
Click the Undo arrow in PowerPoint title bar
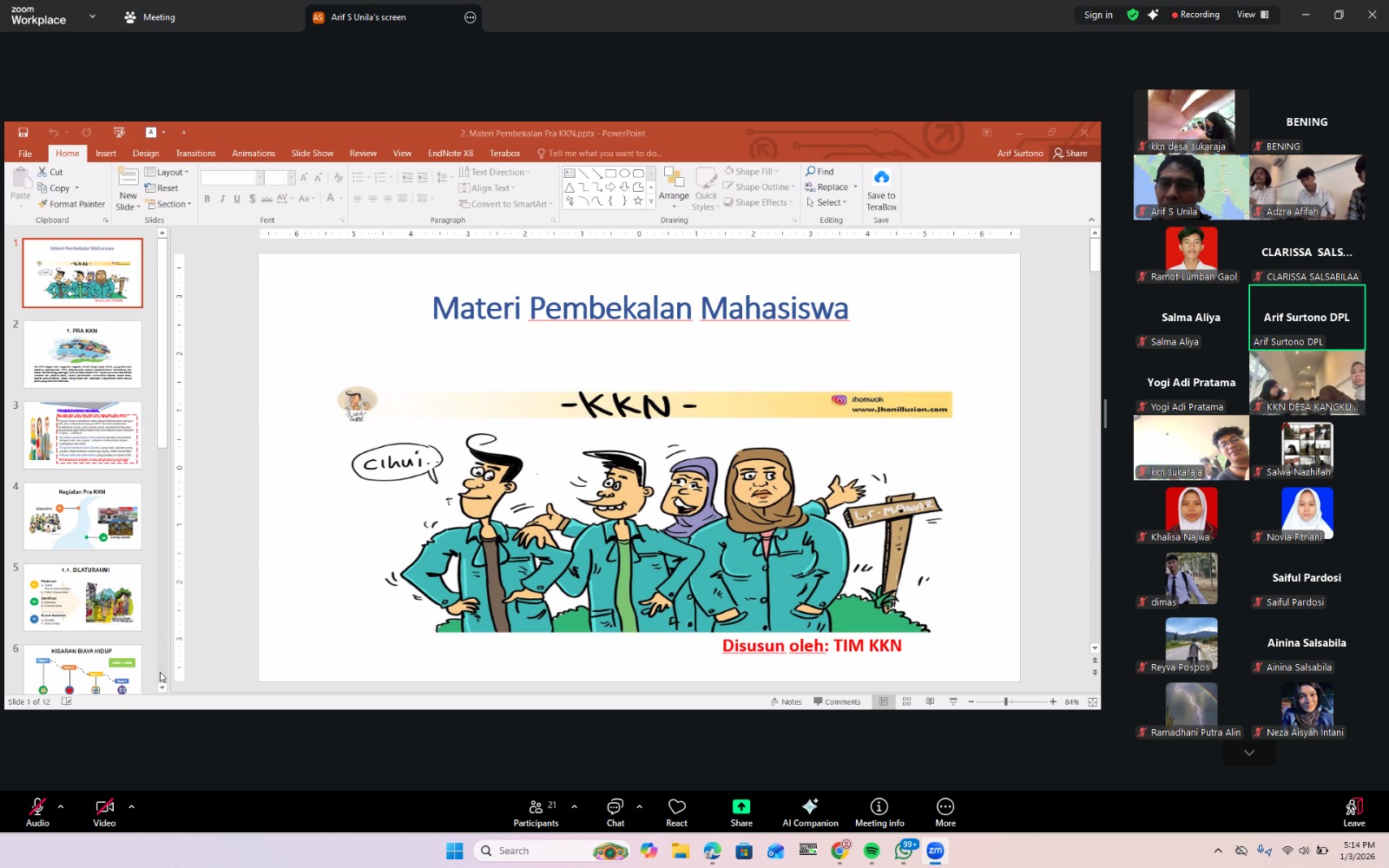[x=54, y=133]
